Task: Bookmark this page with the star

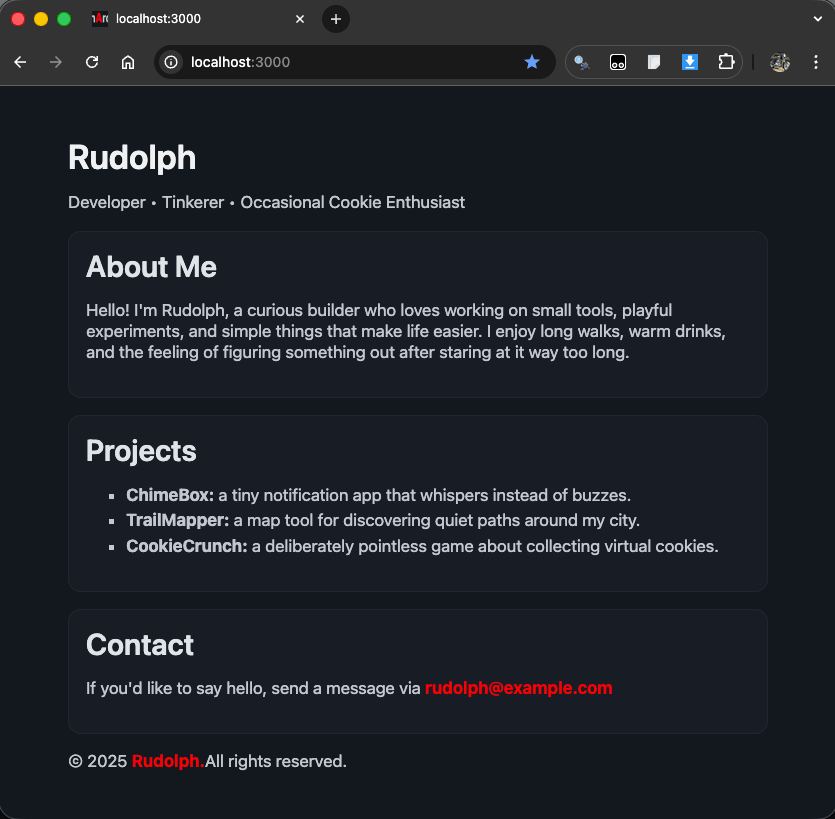Action: (x=532, y=62)
